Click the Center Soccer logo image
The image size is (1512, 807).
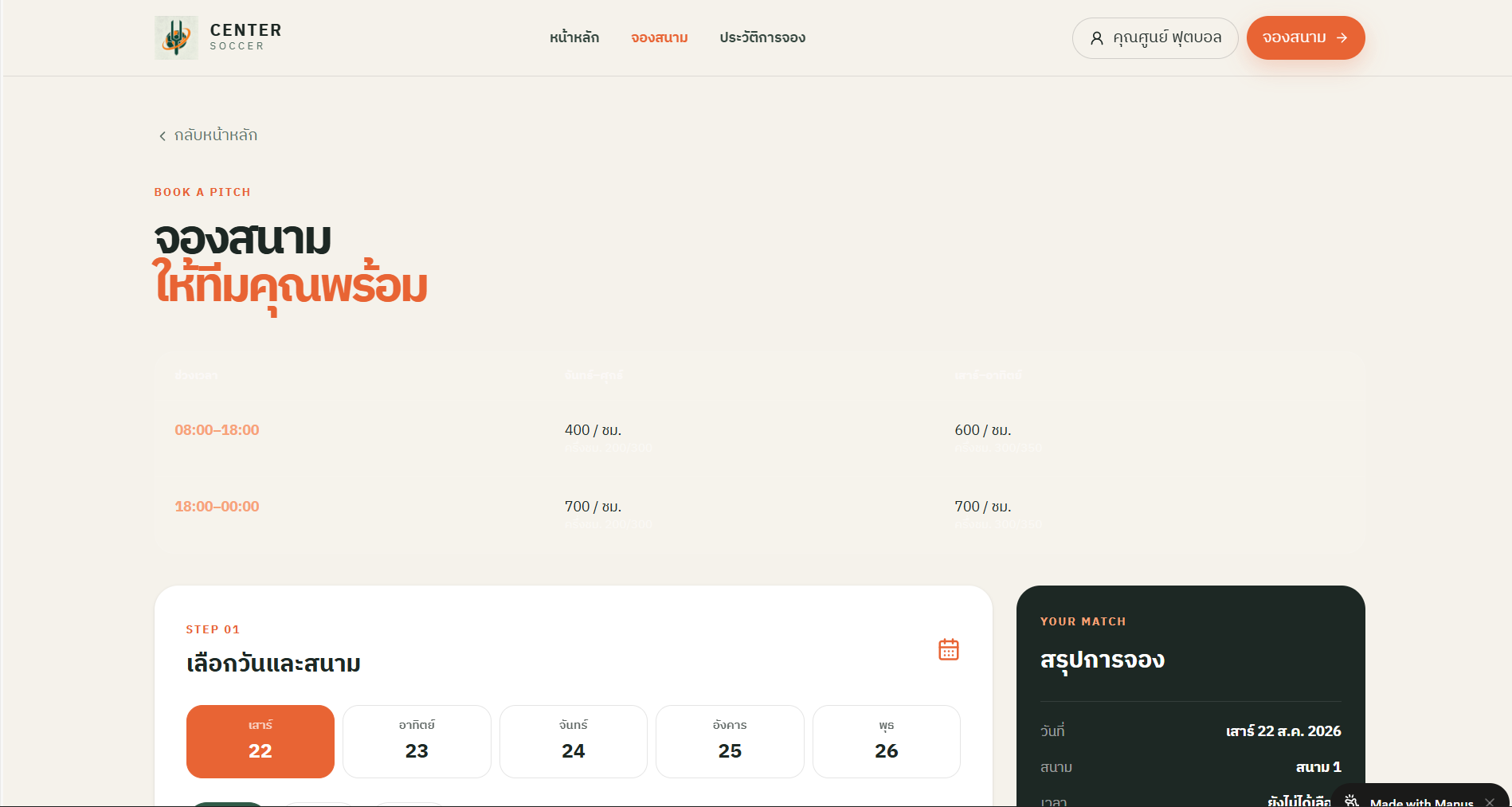tap(176, 37)
